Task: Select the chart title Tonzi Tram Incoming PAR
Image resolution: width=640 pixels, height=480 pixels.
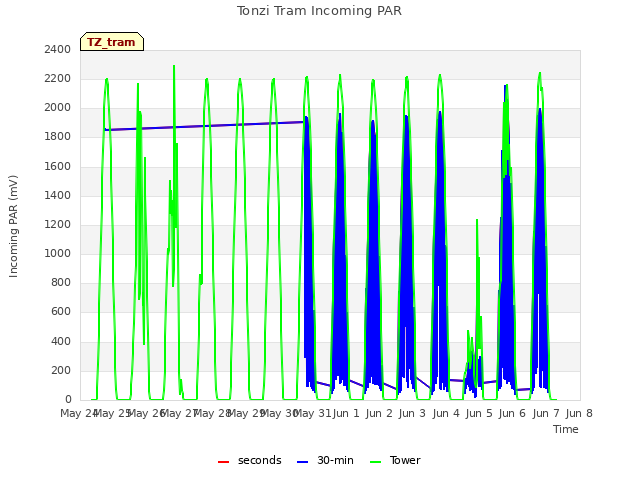Action: (319, 11)
